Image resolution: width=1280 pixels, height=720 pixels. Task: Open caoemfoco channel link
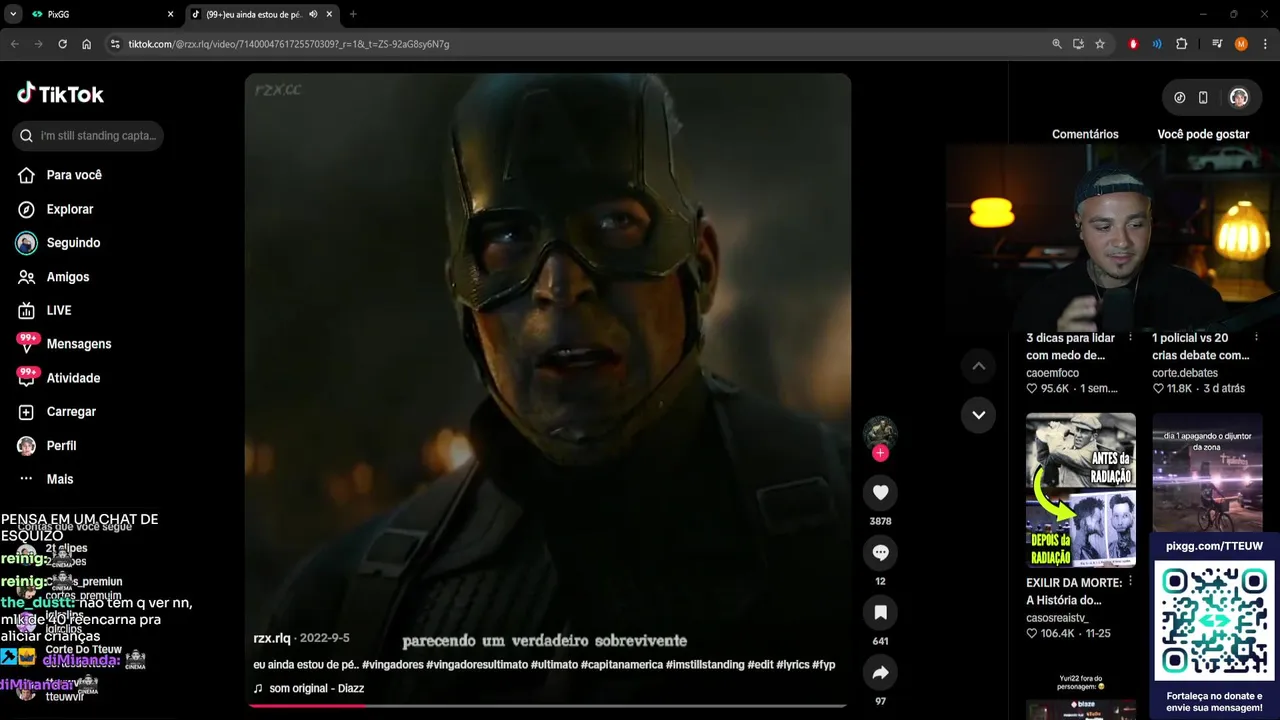coord(1052,373)
